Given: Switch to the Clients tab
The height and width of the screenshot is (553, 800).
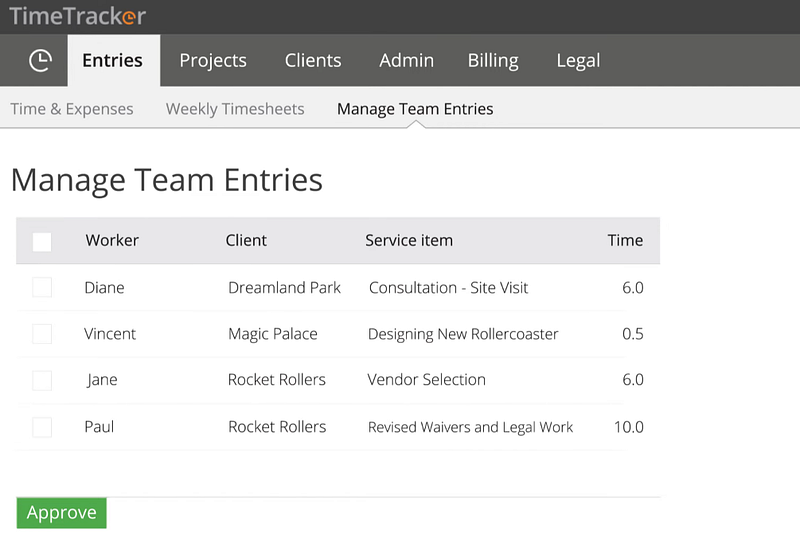Looking at the screenshot, I should click(313, 61).
